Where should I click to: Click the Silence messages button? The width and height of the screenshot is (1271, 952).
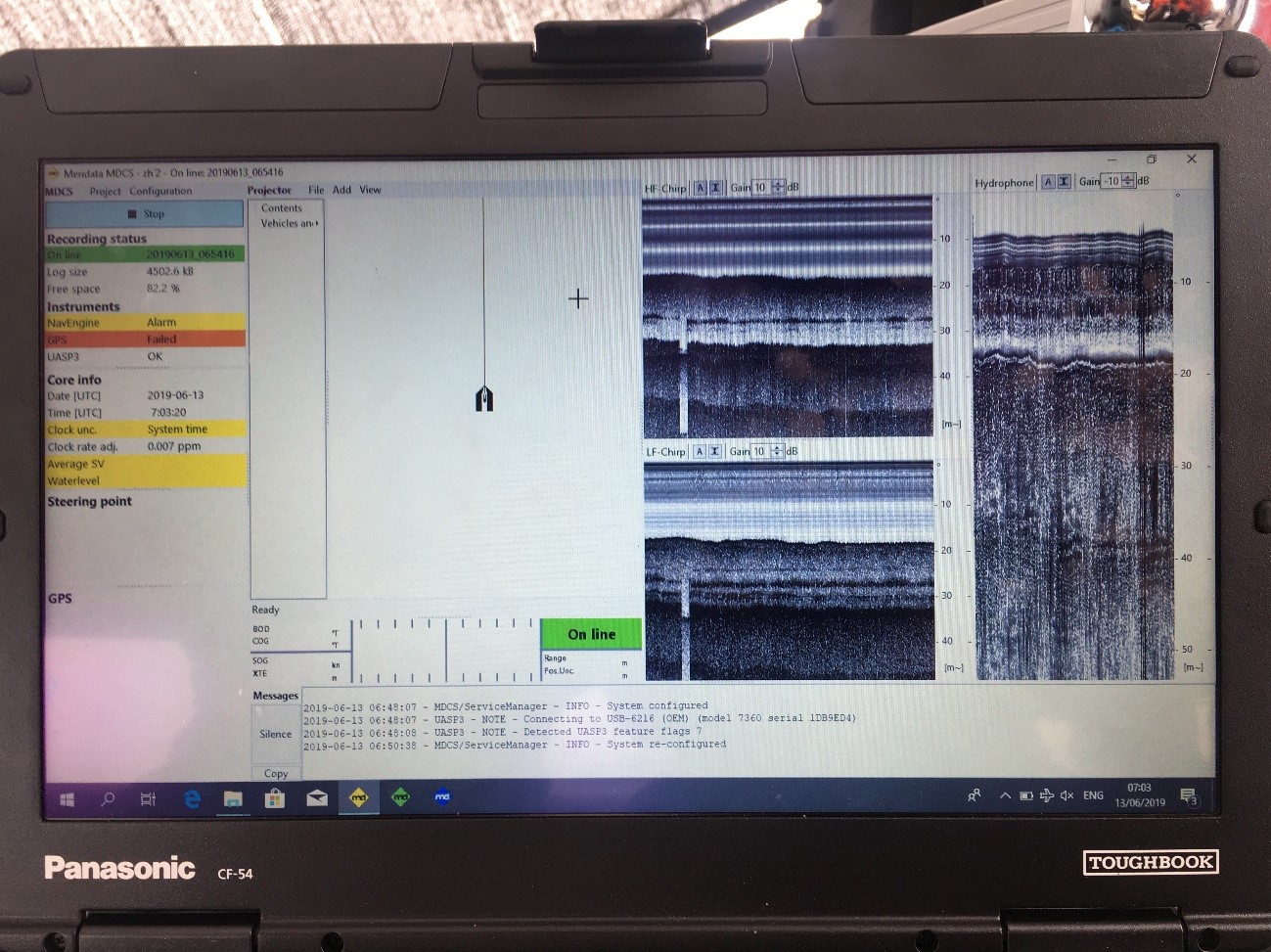click(275, 734)
